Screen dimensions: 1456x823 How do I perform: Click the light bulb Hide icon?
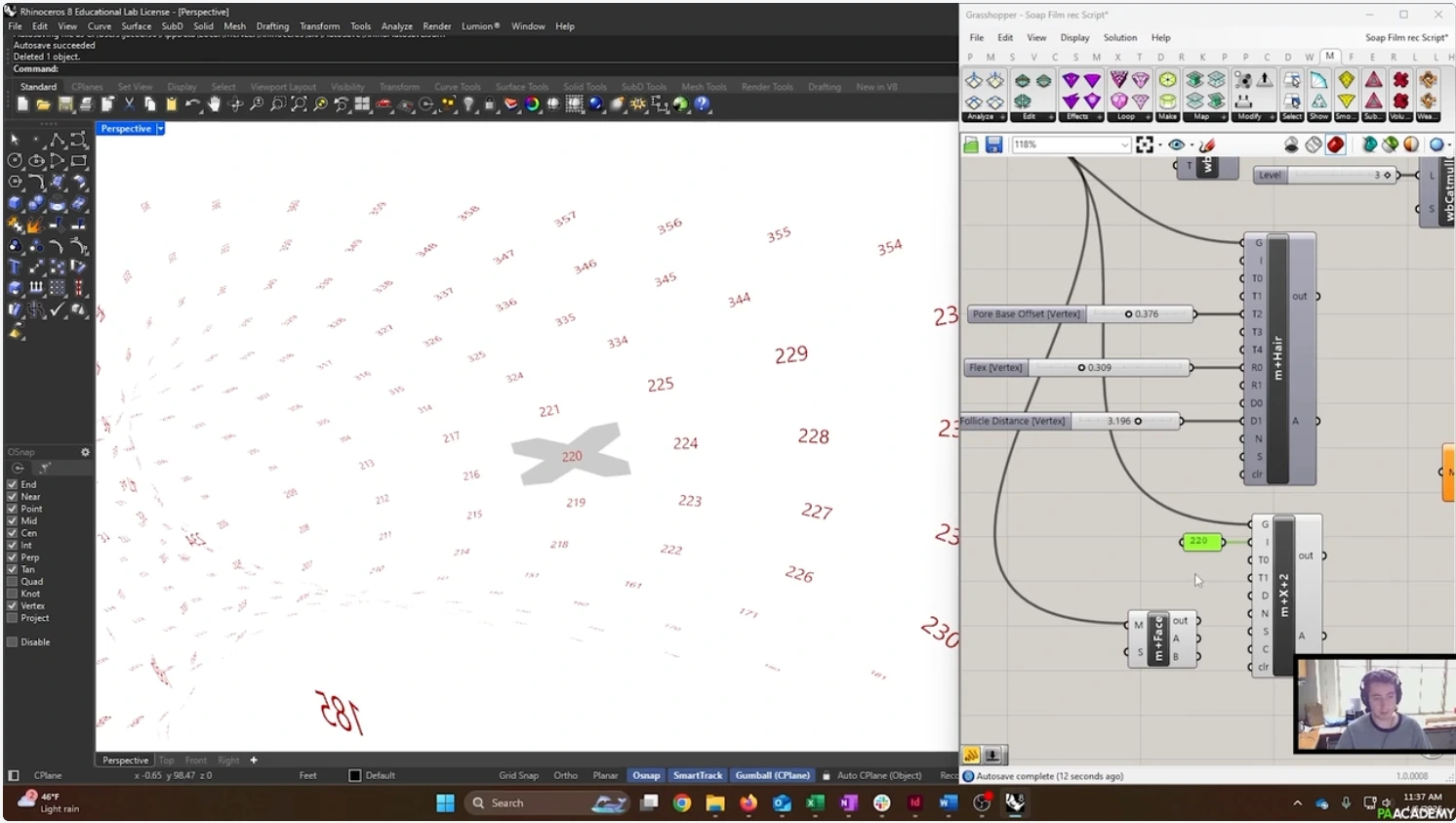(x=468, y=103)
